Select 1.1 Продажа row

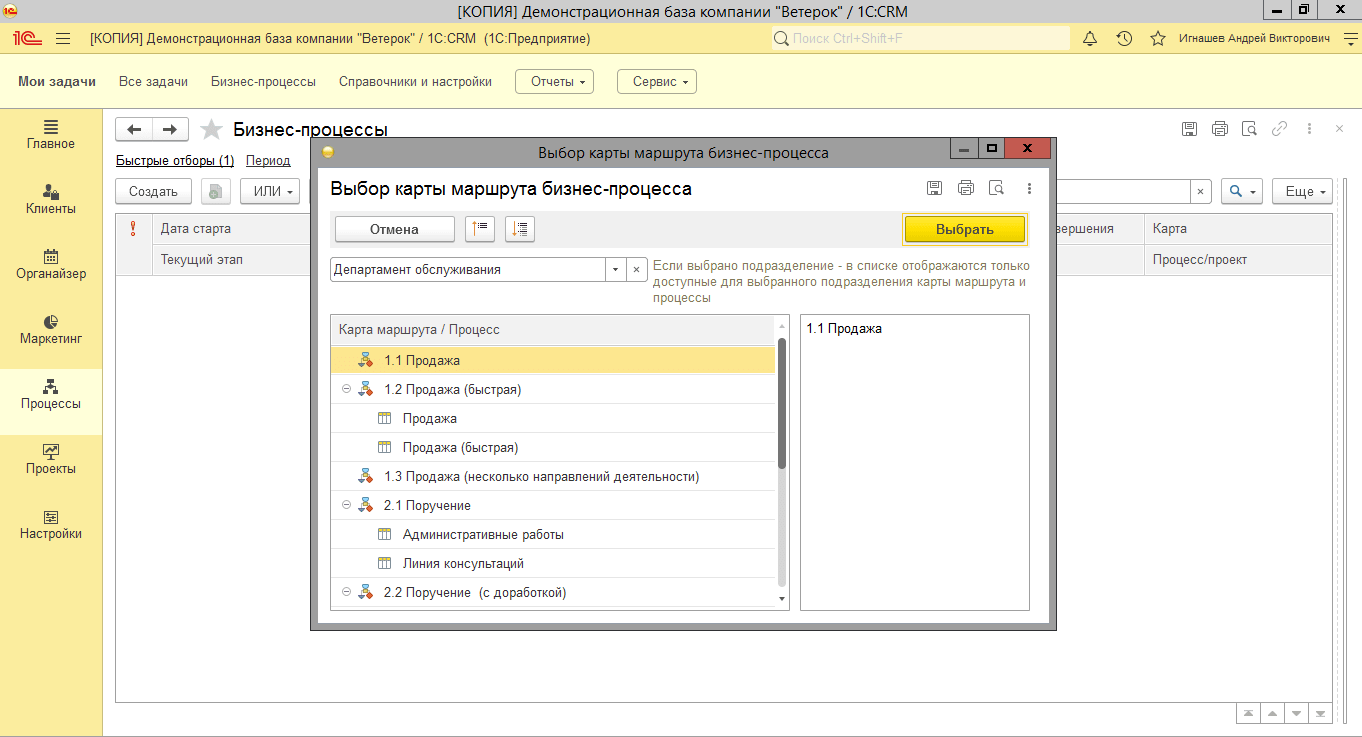pyautogui.click(x=553, y=360)
